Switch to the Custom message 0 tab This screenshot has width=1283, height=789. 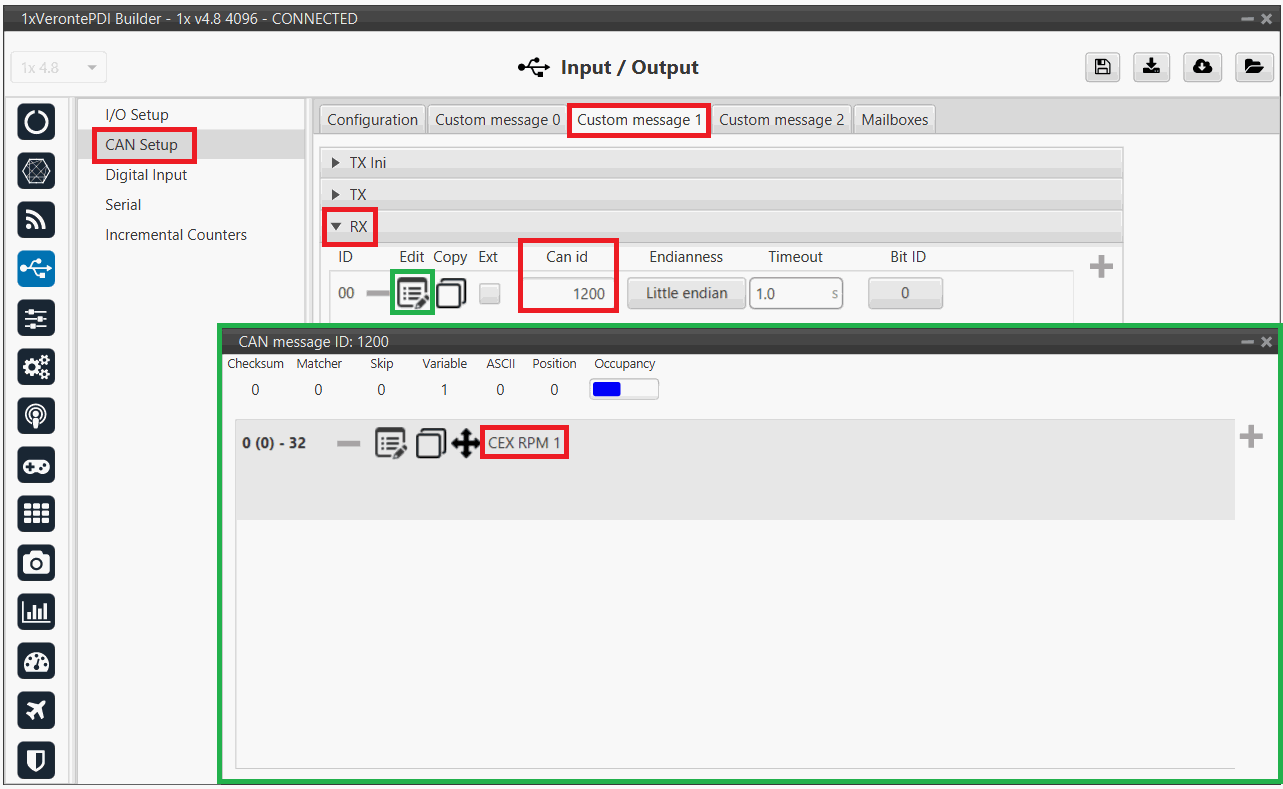pyautogui.click(x=497, y=120)
